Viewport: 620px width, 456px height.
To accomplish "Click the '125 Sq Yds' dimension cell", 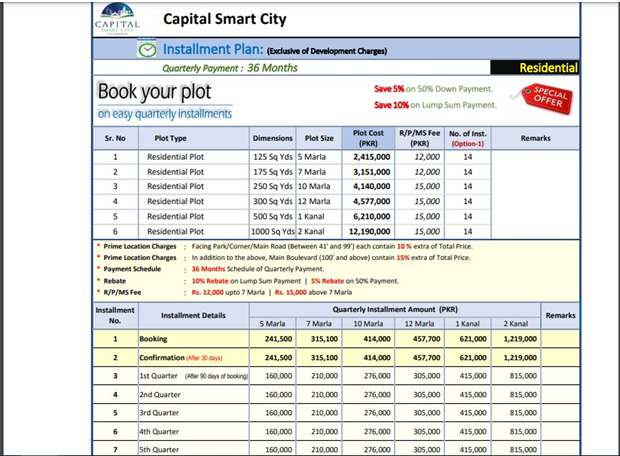I will (273, 157).
